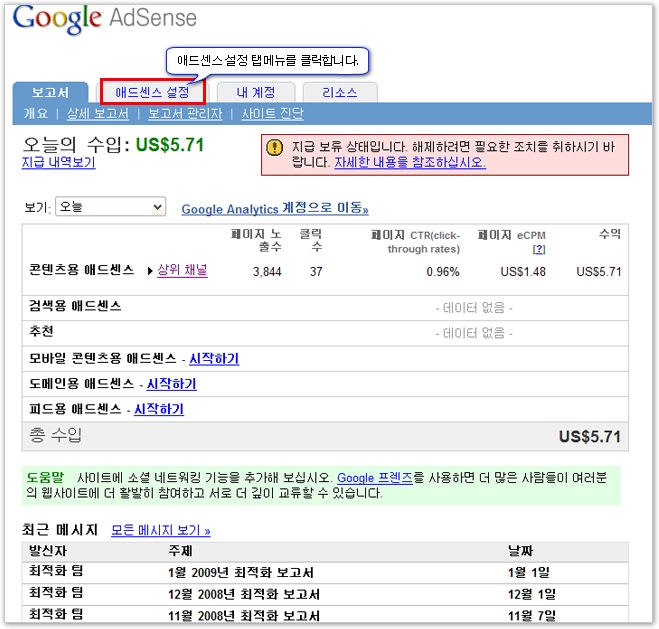Open 모든 메시지 보기 link
Screen dimensions: 659x629
(x=161, y=530)
